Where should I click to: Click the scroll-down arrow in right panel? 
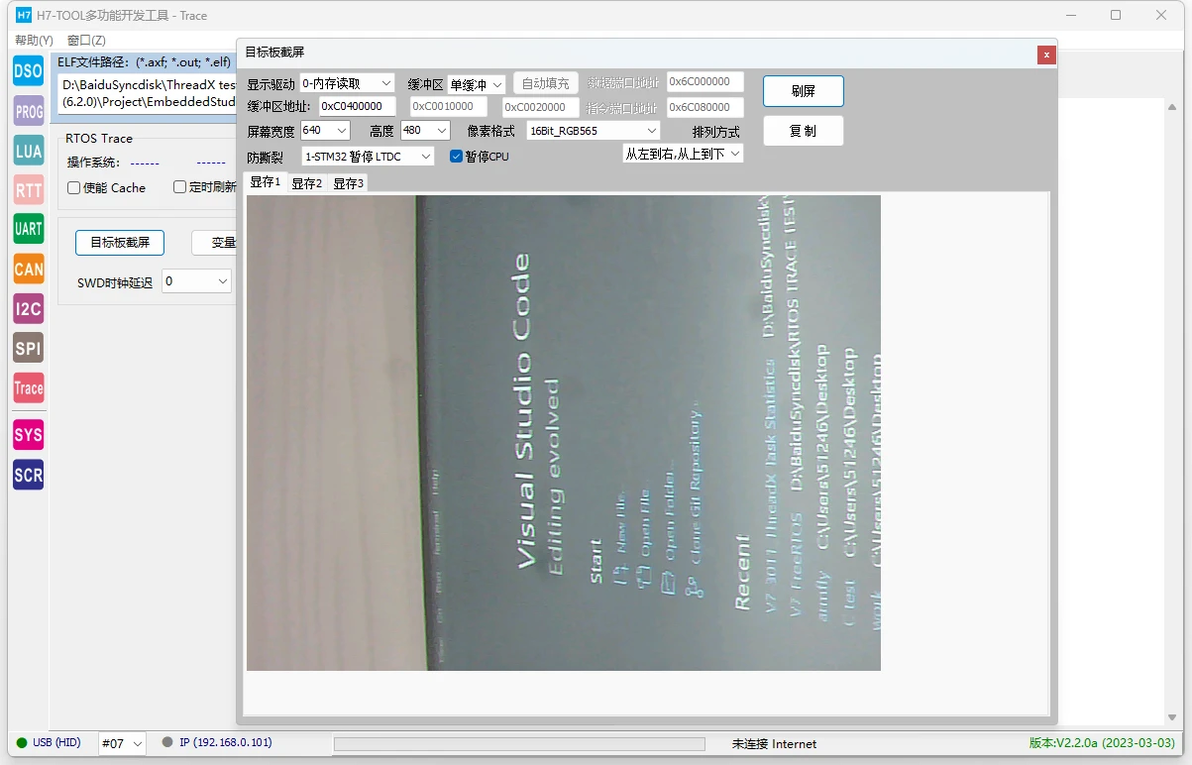(x=1171, y=718)
